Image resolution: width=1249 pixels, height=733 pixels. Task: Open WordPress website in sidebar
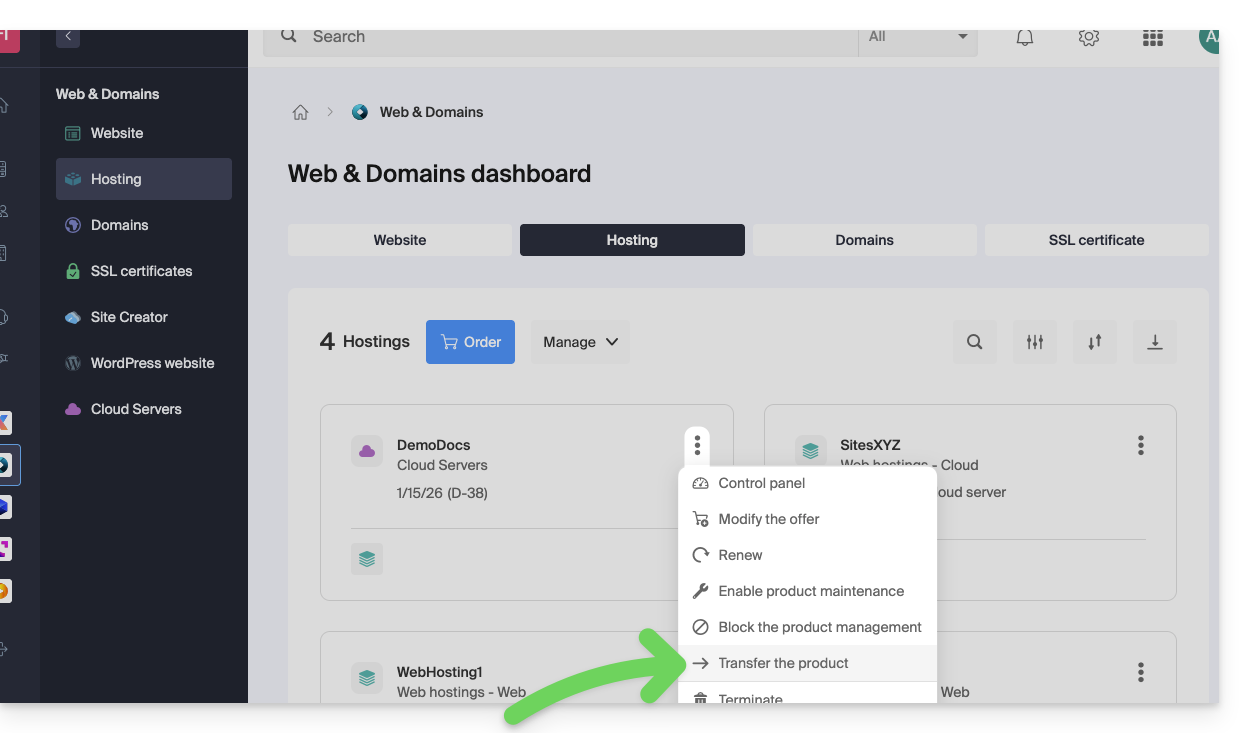click(x=152, y=363)
